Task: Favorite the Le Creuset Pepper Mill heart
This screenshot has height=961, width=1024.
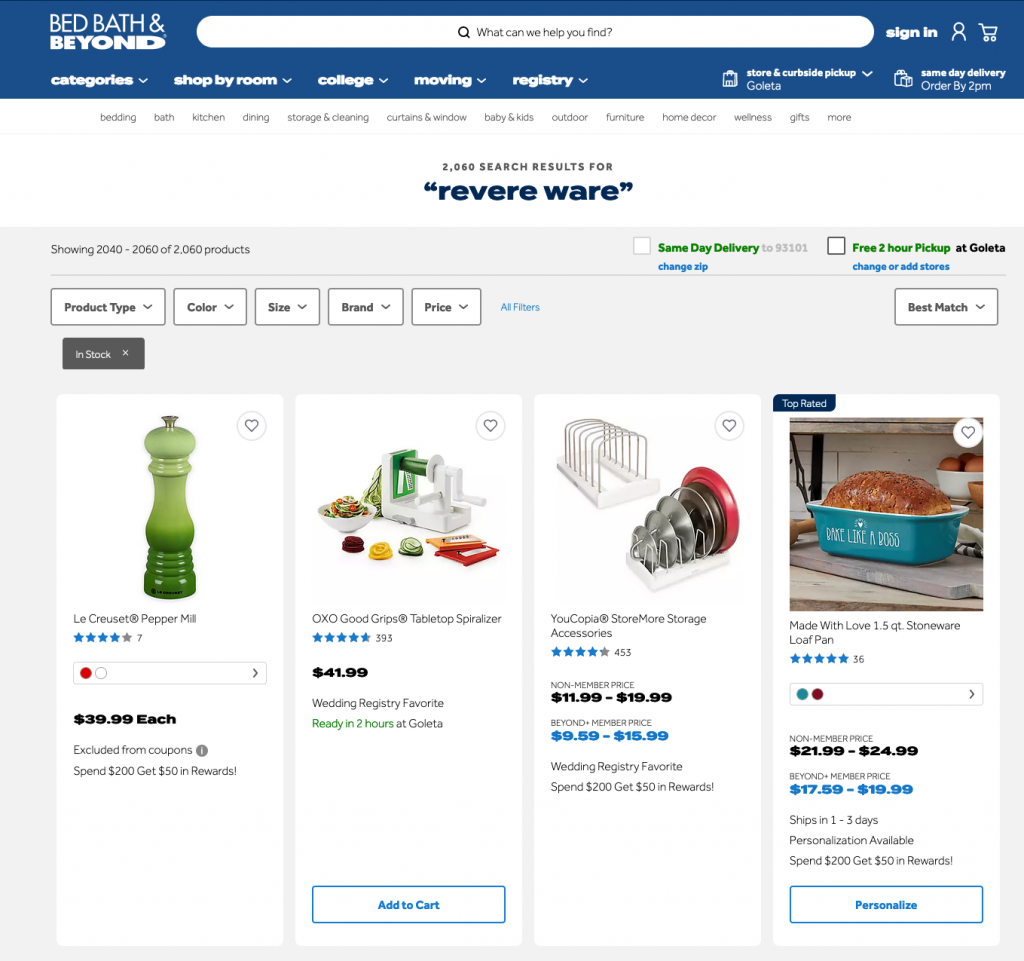Action: (251, 426)
